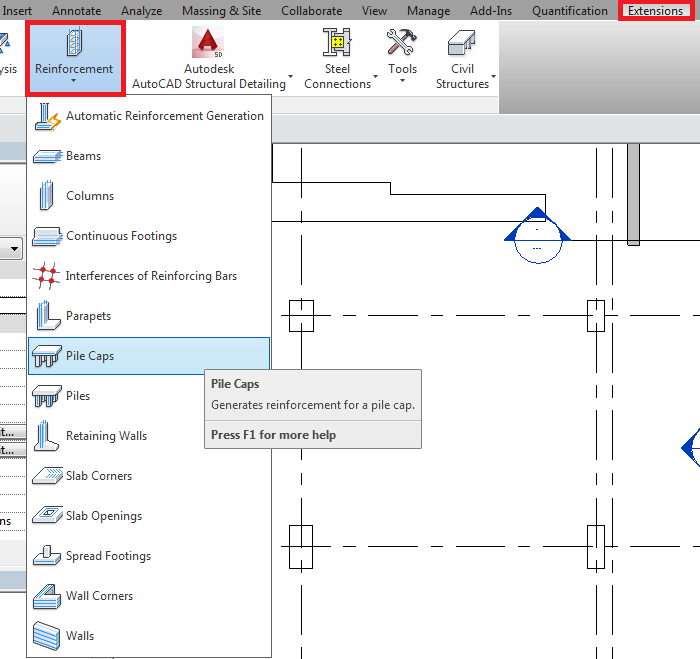Choose Slab Corners menu entry text
700x659 pixels.
99,476
